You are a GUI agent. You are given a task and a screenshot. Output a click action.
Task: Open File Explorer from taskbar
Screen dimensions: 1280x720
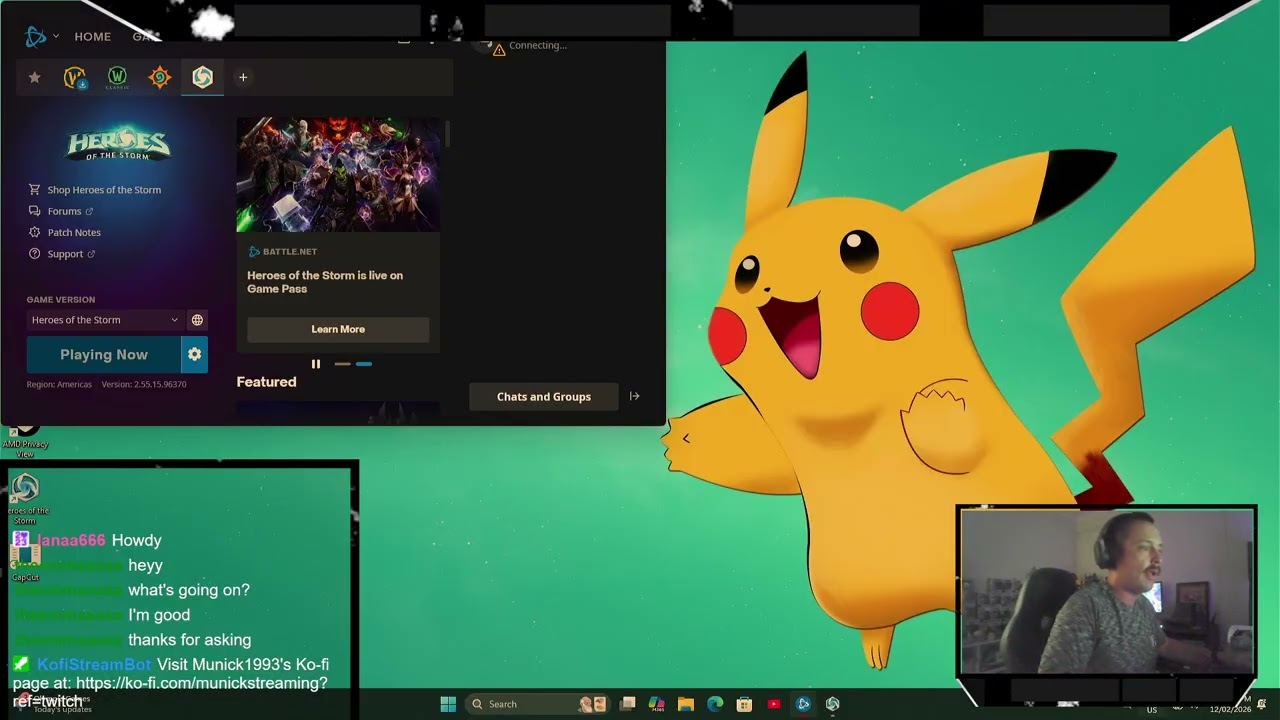[x=686, y=704]
